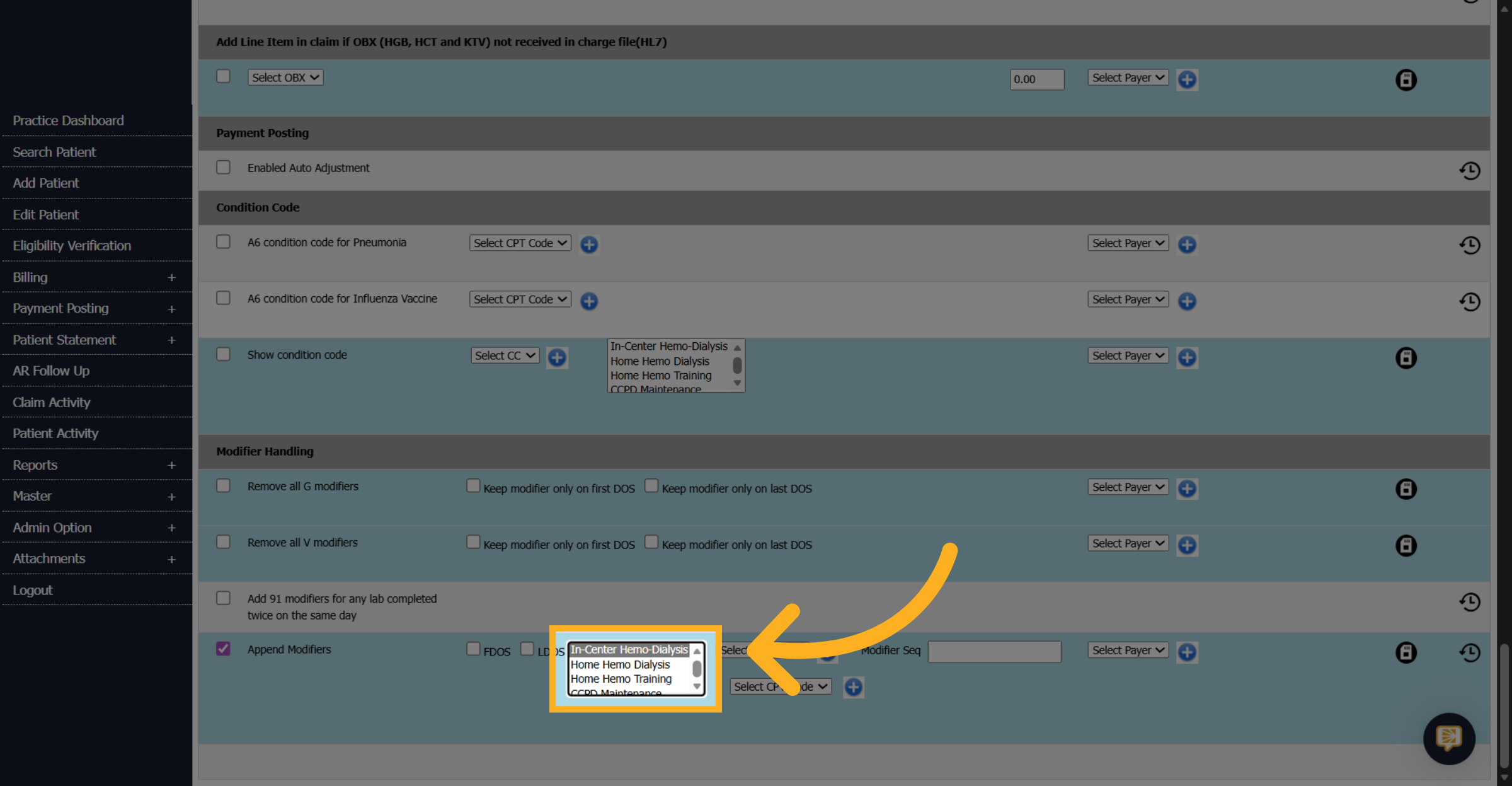Click the 0.00 amount field in OBX row

pyautogui.click(x=1037, y=79)
